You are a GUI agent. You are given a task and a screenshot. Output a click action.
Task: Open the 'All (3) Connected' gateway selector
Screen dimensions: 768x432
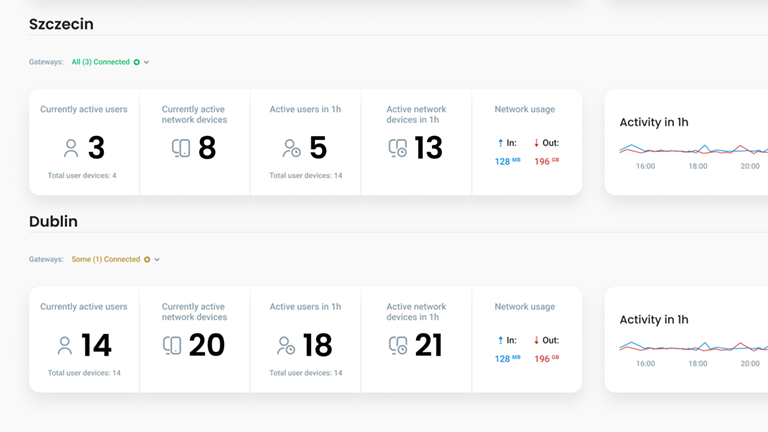click(x=100, y=62)
